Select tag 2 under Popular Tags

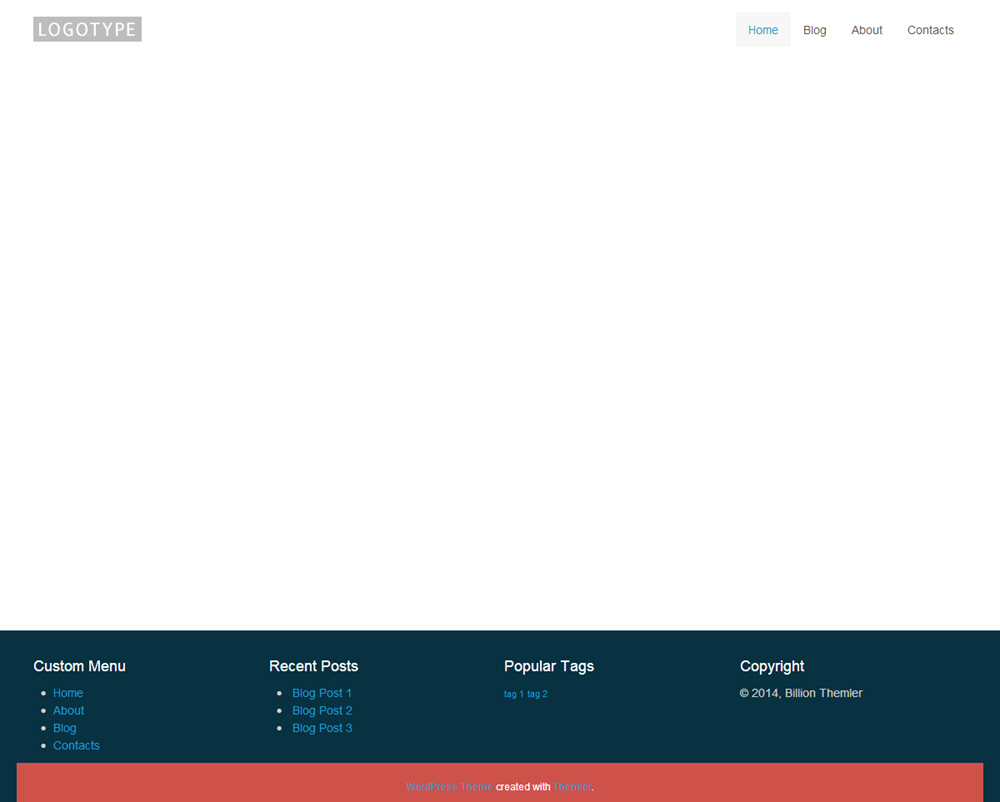click(538, 694)
